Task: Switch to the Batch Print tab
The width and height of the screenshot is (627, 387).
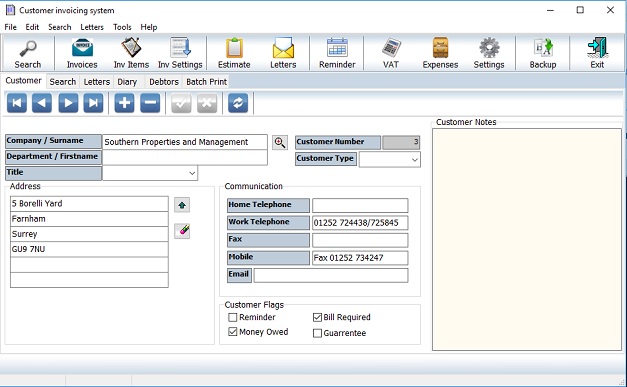Action: pos(206,82)
